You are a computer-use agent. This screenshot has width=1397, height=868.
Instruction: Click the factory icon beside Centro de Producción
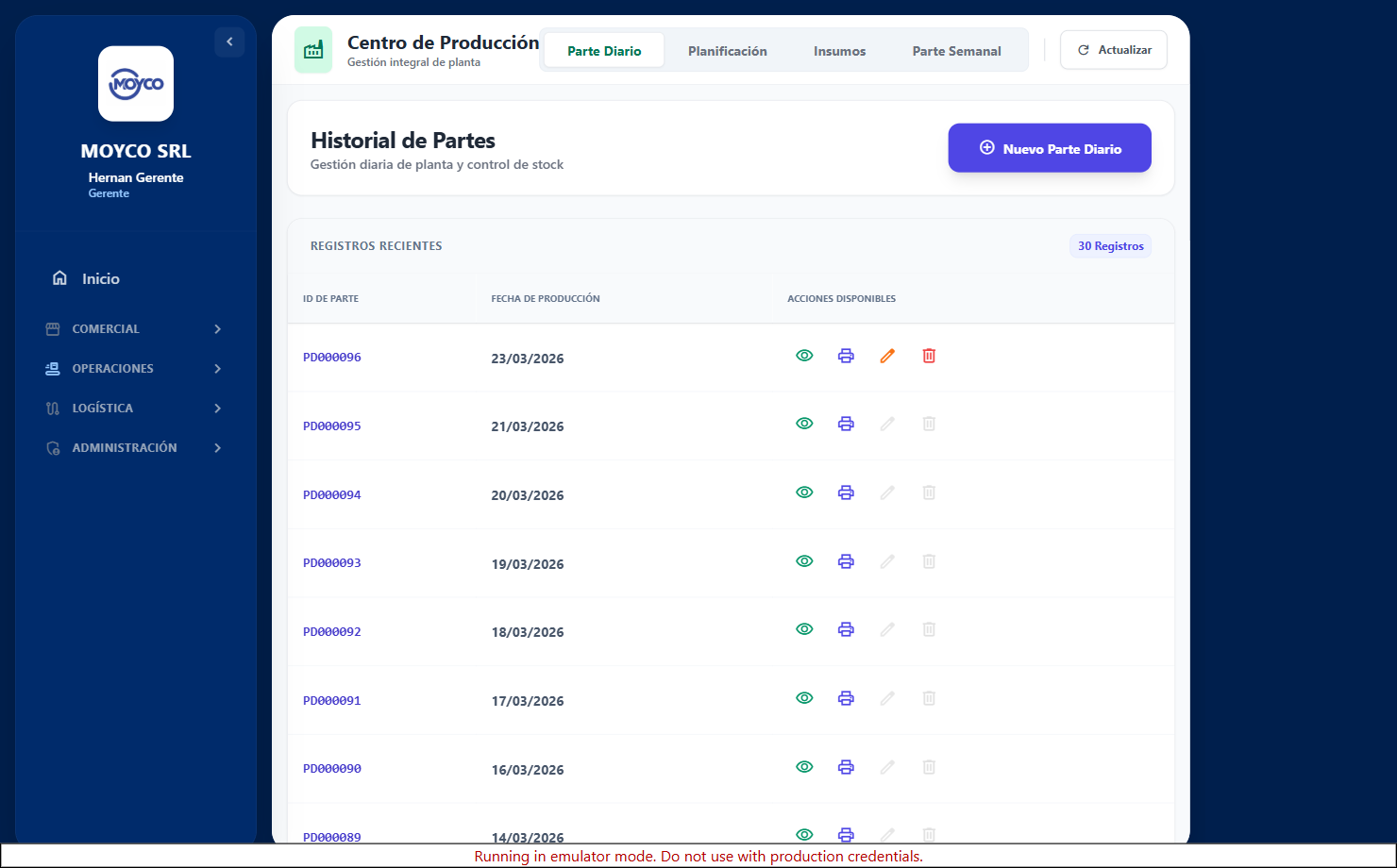tap(313, 50)
